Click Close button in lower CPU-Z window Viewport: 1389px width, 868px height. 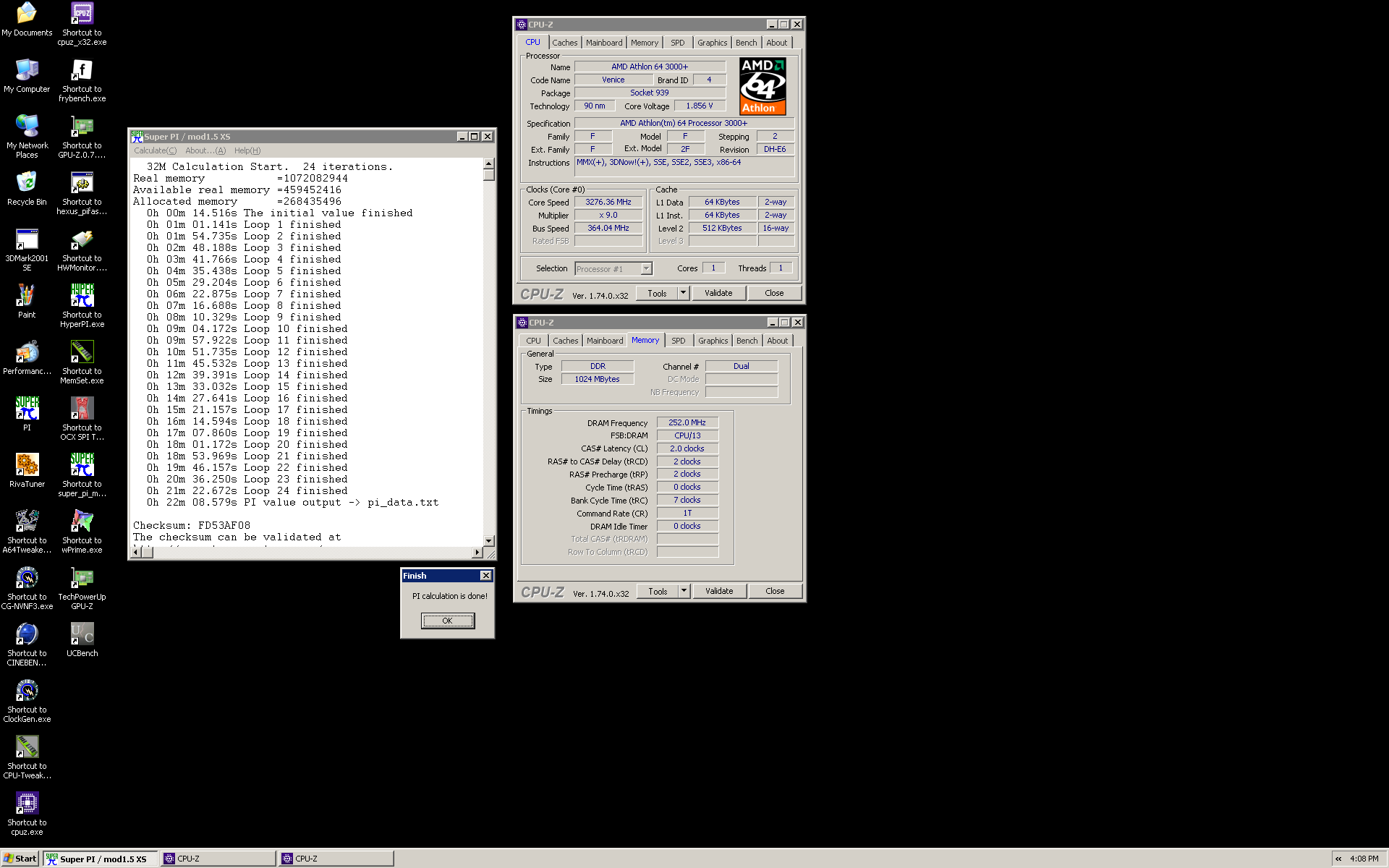pyautogui.click(x=775, y=591)
